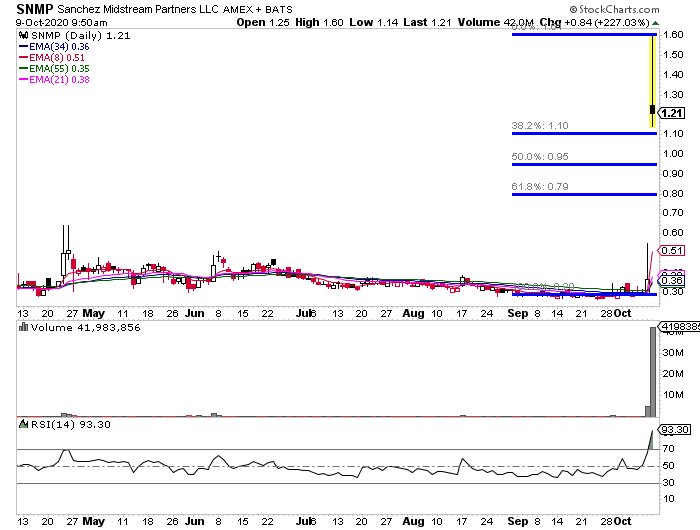Click the Open 1.25 value in header
Viewport: 700px width, 530px height.
pyautogui.click(x=263, y=22)
